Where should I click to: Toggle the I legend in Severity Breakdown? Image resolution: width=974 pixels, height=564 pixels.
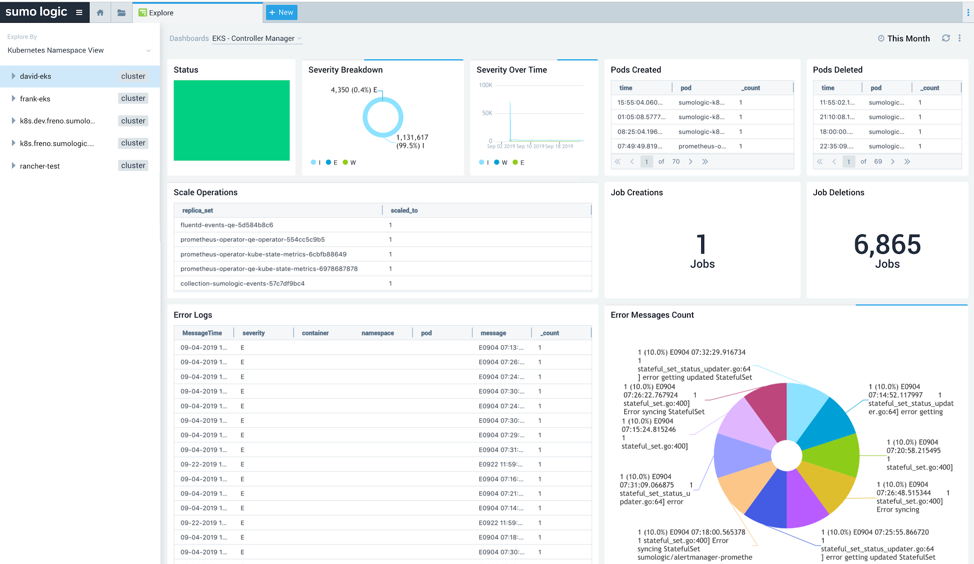(x=316, y=162)
